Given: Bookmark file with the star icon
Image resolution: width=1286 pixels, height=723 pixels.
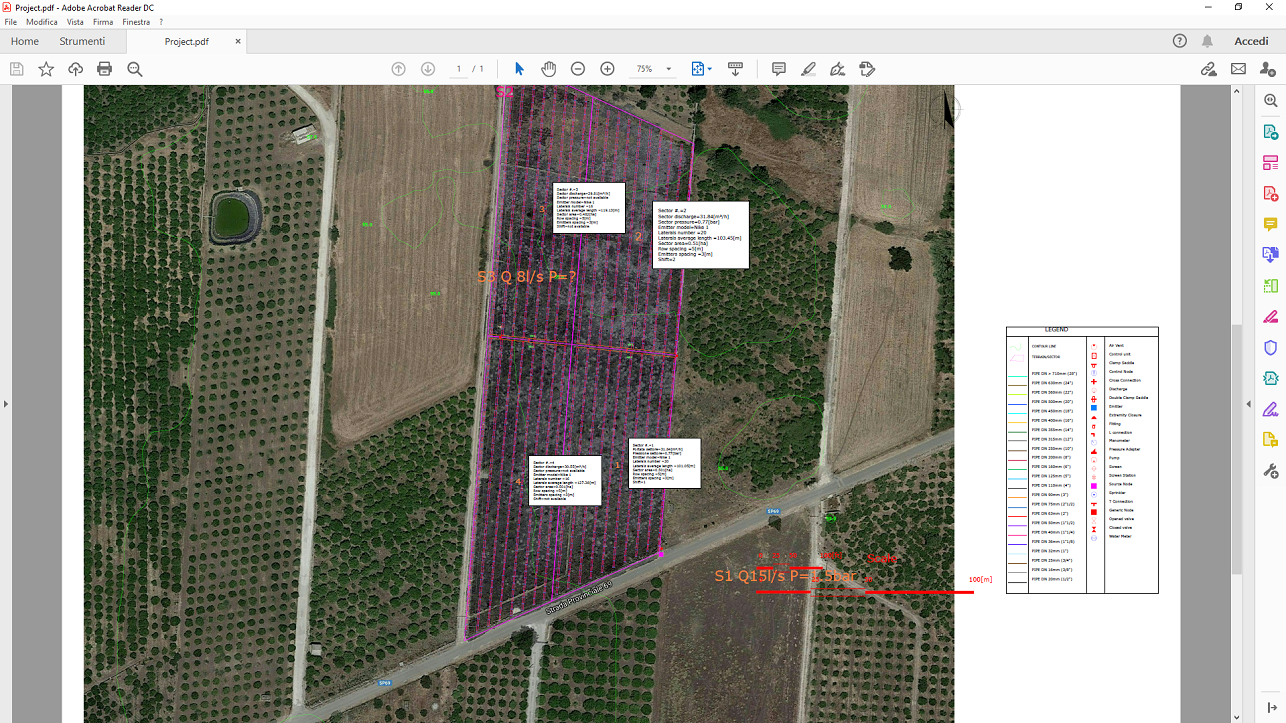Looking at the screenshot, I should (46, 69).
